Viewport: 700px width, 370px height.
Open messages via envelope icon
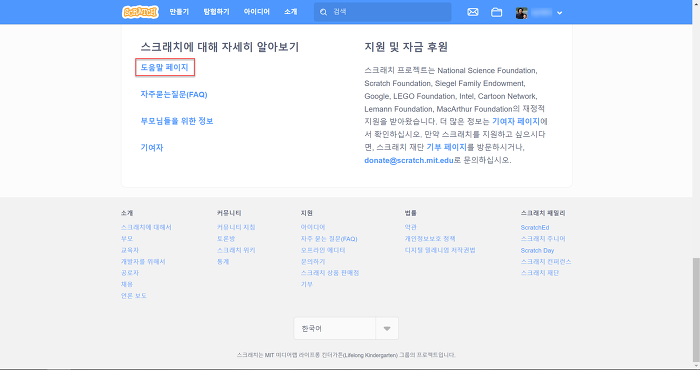pyautogui.click(x=473, y=12)
